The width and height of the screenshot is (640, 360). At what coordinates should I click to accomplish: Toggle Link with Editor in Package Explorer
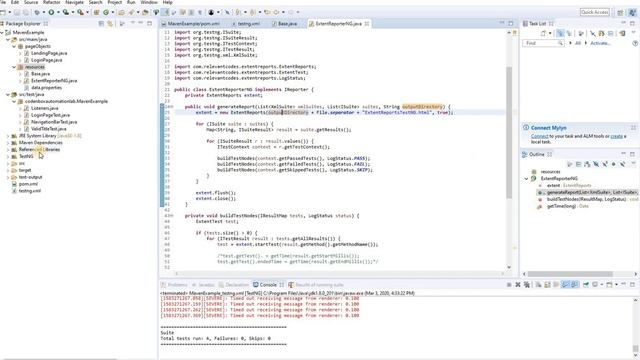pos(110,24)
